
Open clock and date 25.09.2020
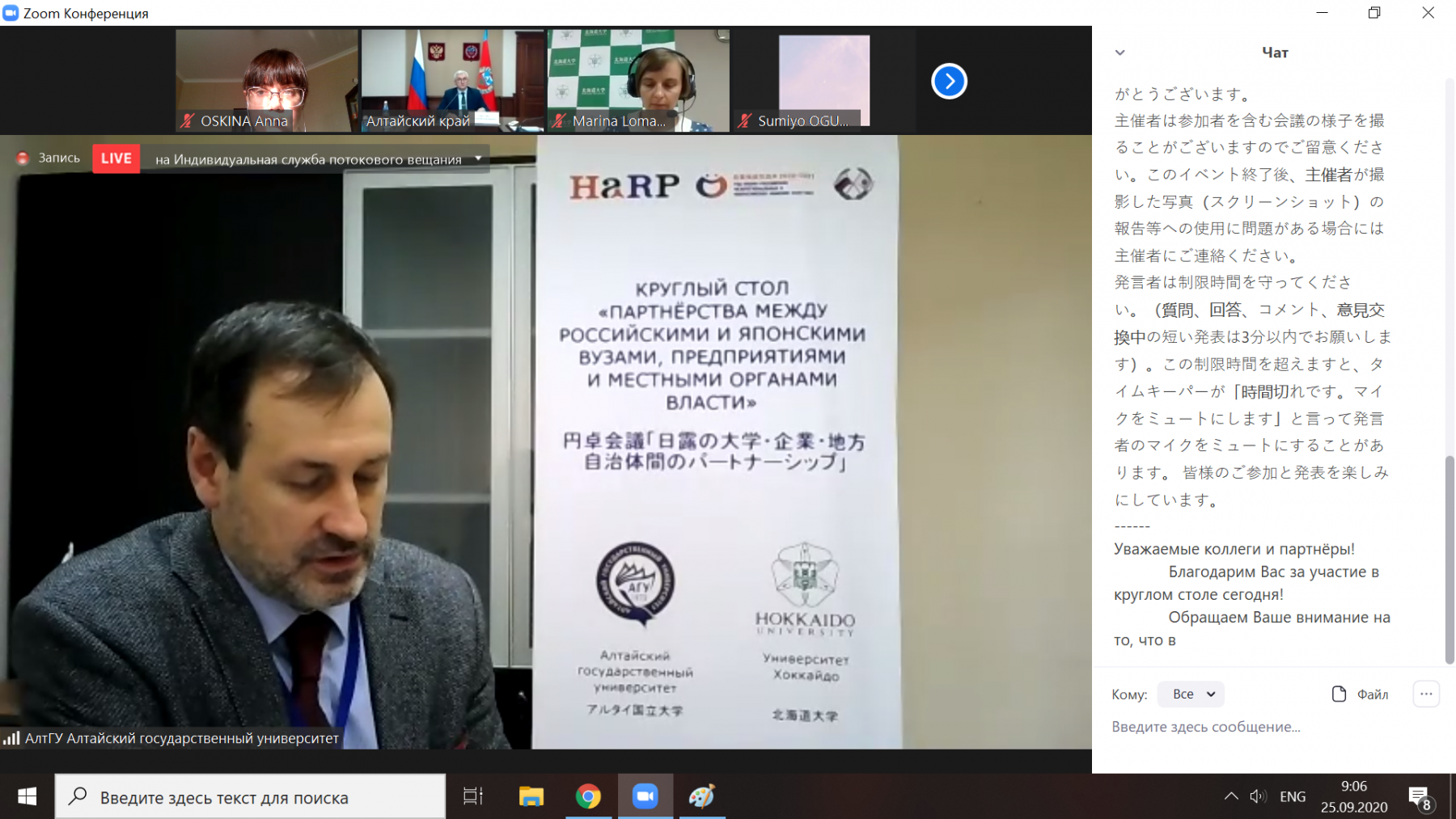(1354, 796)
